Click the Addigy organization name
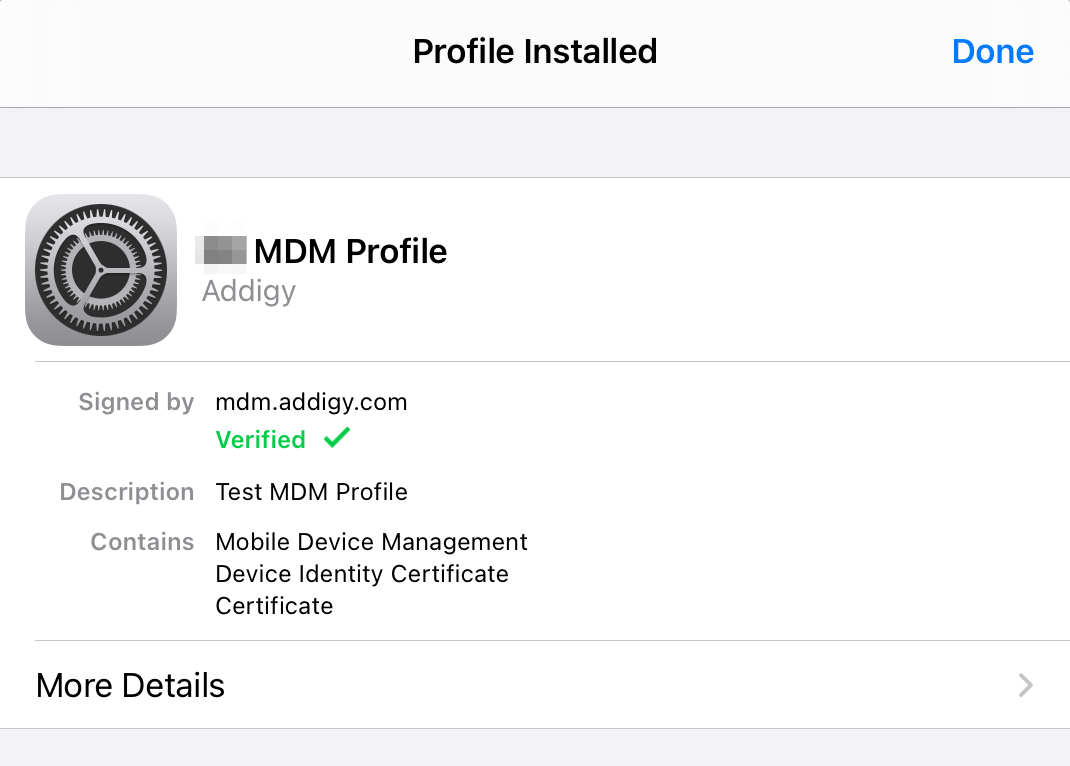This screenshot has width=1070, height=766. [248, 291]
